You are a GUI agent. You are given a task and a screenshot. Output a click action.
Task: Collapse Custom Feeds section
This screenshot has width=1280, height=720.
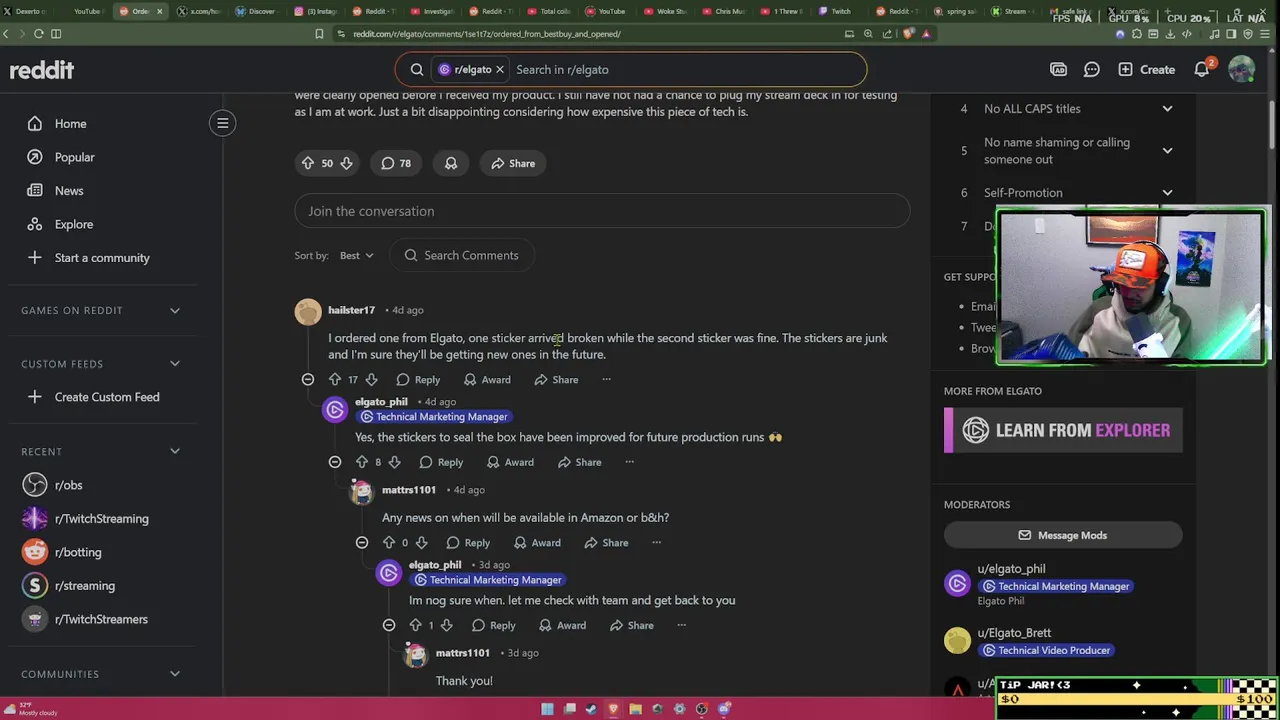click(174, 364)
